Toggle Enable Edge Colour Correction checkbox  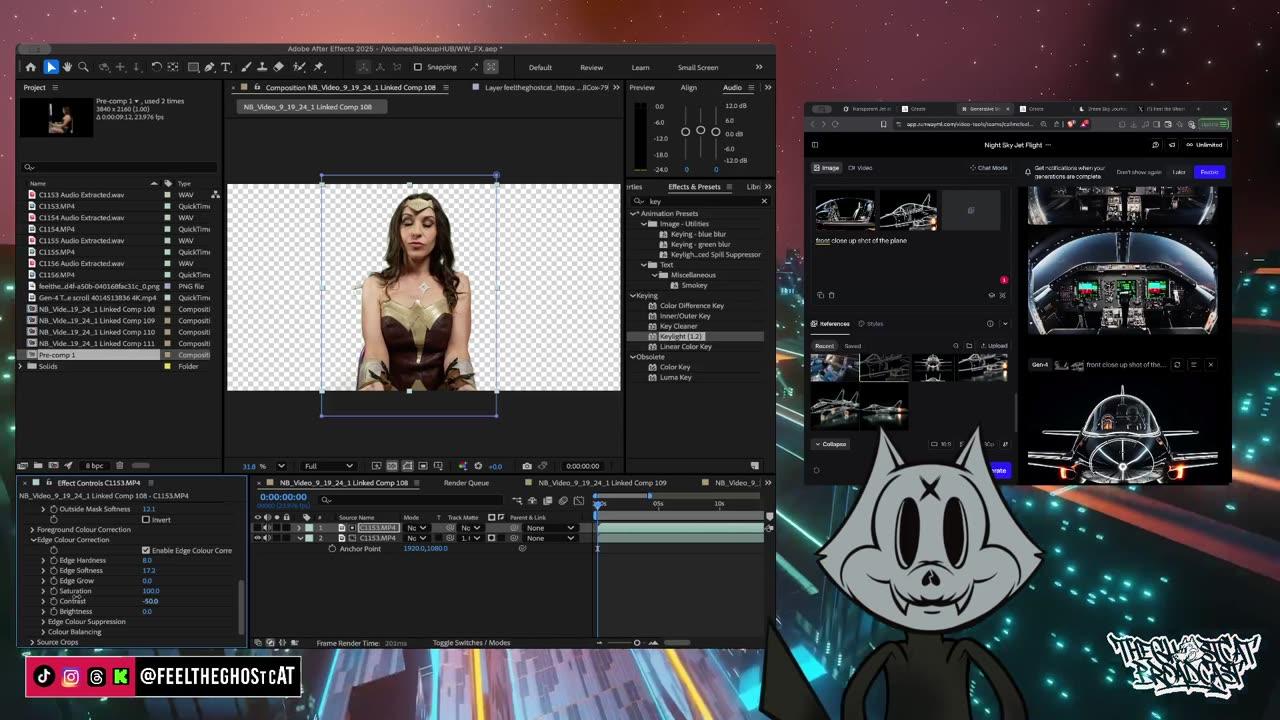146,550
